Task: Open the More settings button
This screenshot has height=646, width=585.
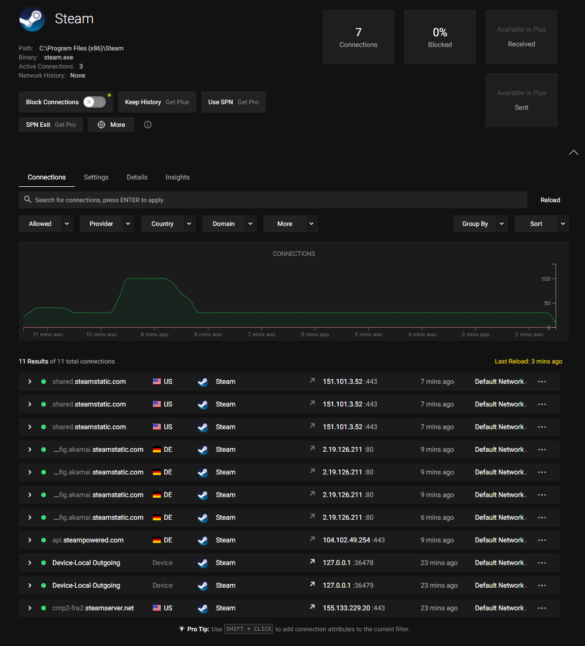Action: [111, 124]
